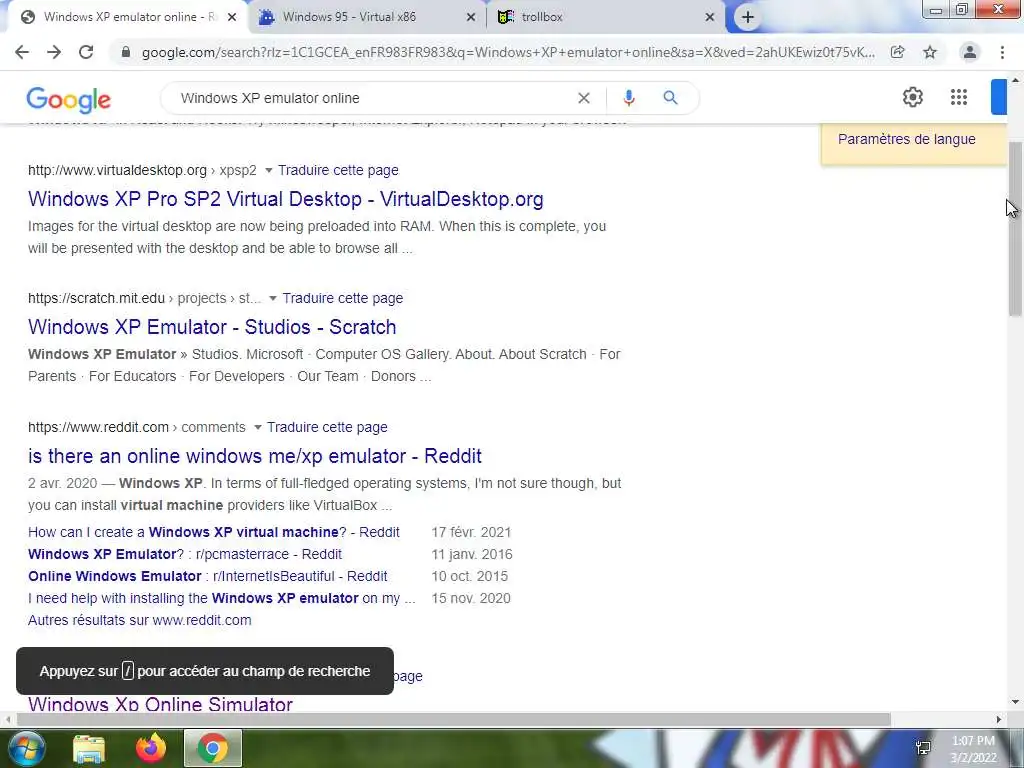Open 'Online Windows Emulator : r/InternetIsBeautiful' link
Viewport: 1024px width, 768px height.
[208, 577]
